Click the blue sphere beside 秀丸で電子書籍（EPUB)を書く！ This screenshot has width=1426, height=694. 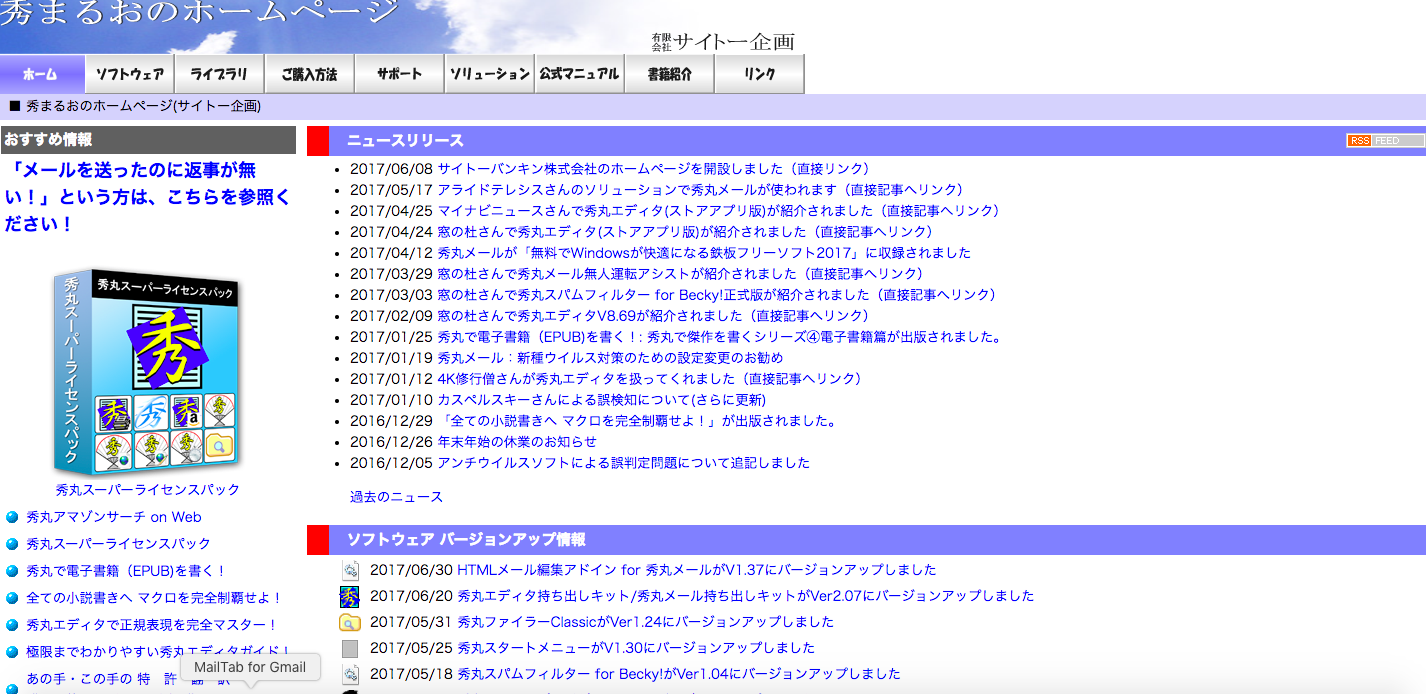click(10, 569)
